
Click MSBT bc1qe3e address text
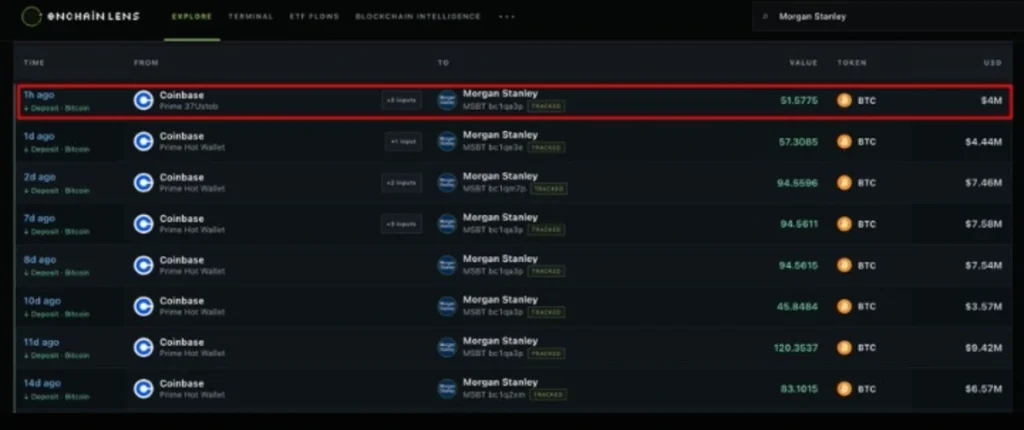(493, 147)
